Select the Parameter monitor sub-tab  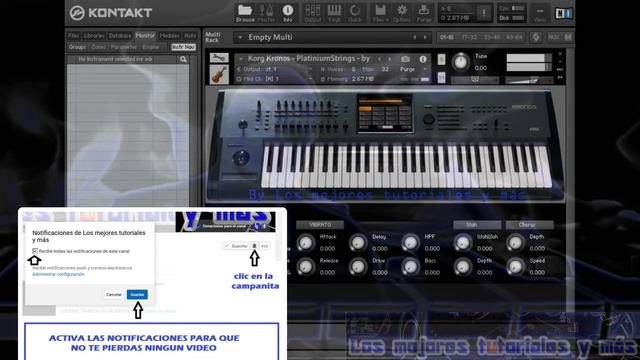124,47
